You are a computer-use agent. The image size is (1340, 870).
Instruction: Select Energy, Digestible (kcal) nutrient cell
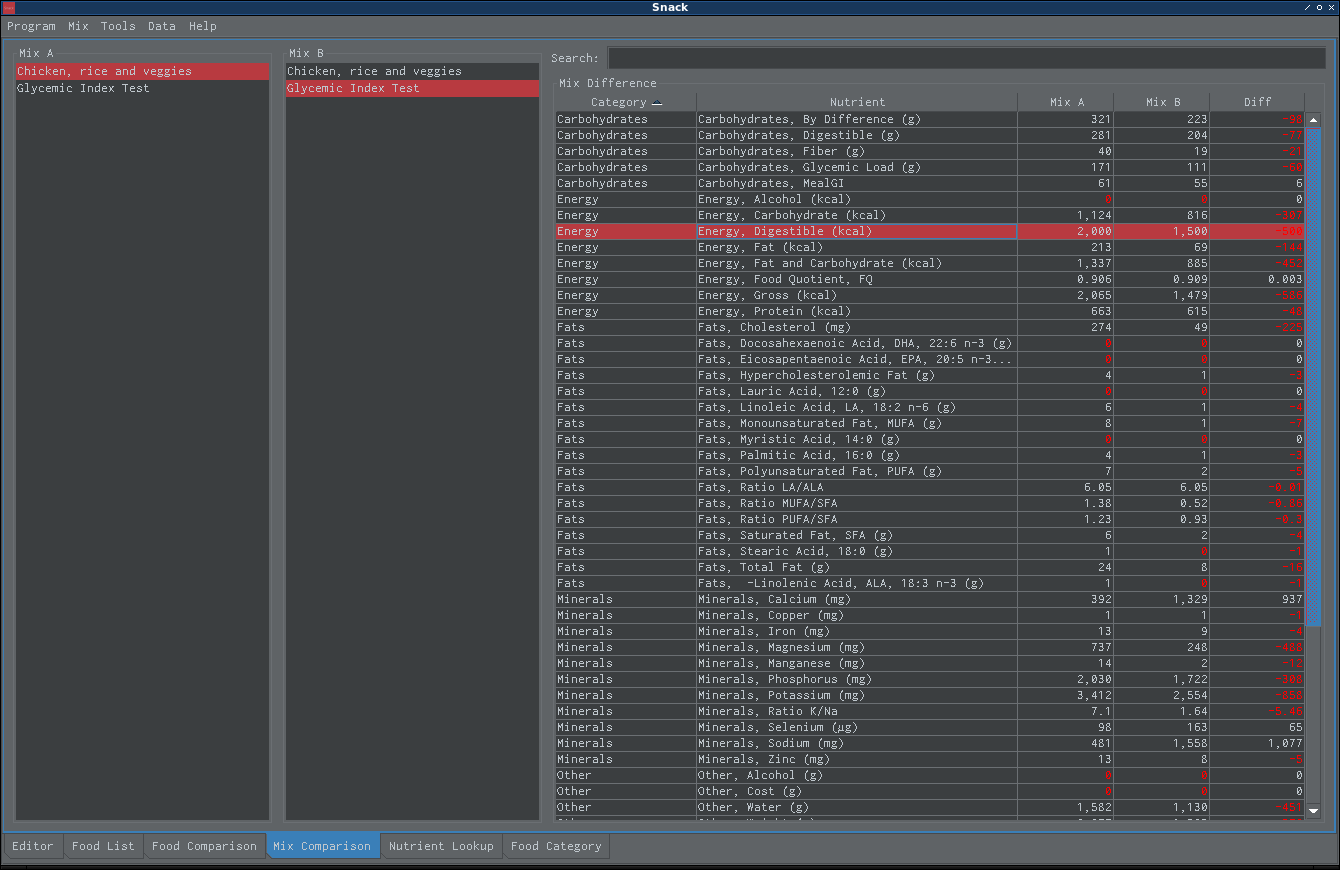point(857,231)
